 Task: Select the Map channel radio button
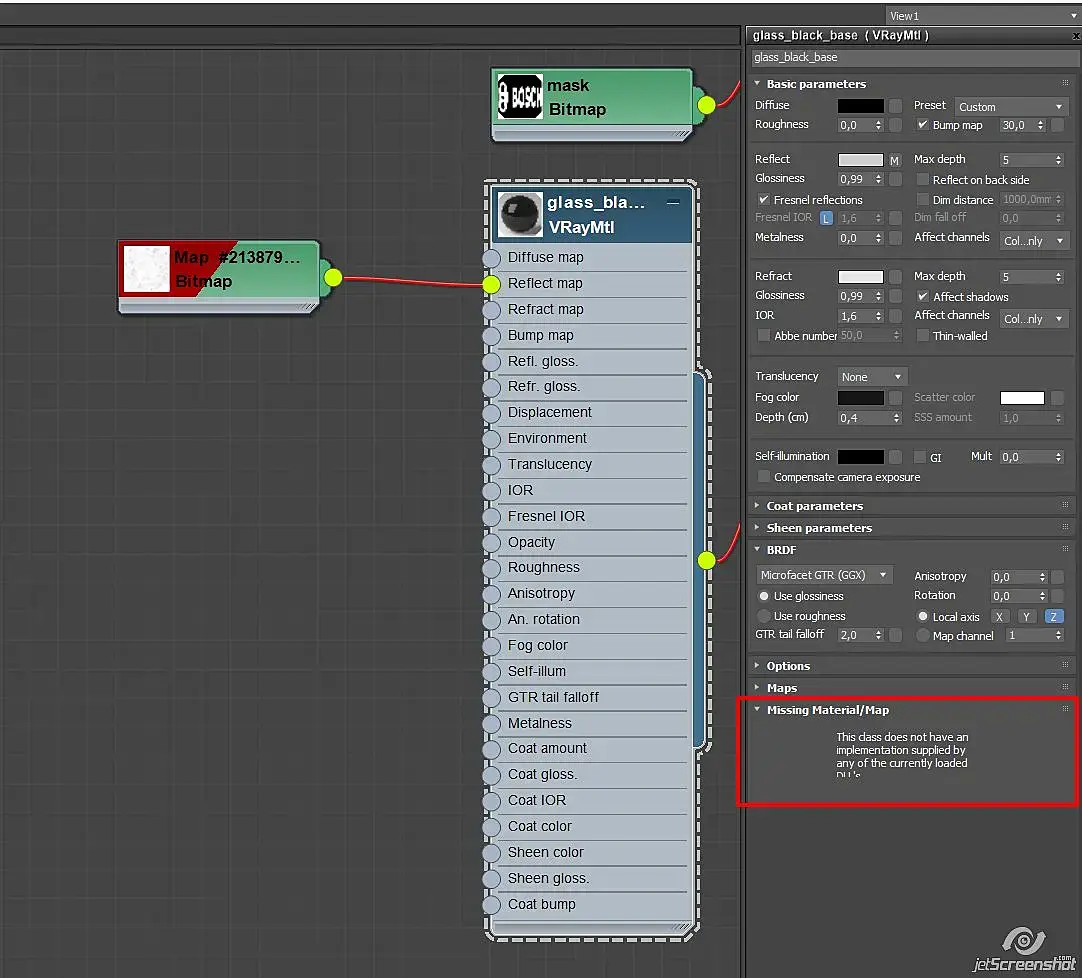tap(922, 636)
